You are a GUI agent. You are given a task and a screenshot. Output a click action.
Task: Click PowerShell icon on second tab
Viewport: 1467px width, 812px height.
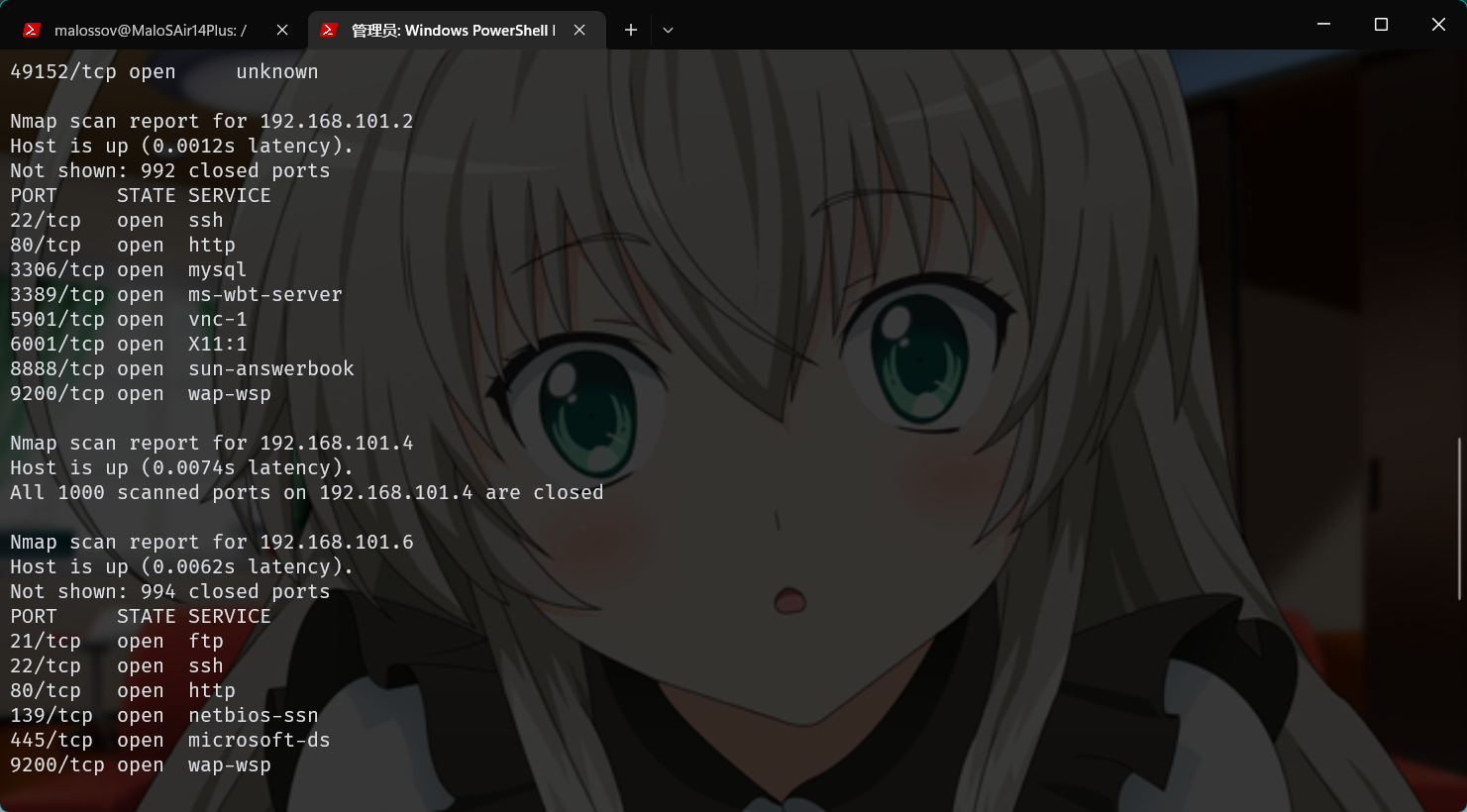click(x=329, y=30)
